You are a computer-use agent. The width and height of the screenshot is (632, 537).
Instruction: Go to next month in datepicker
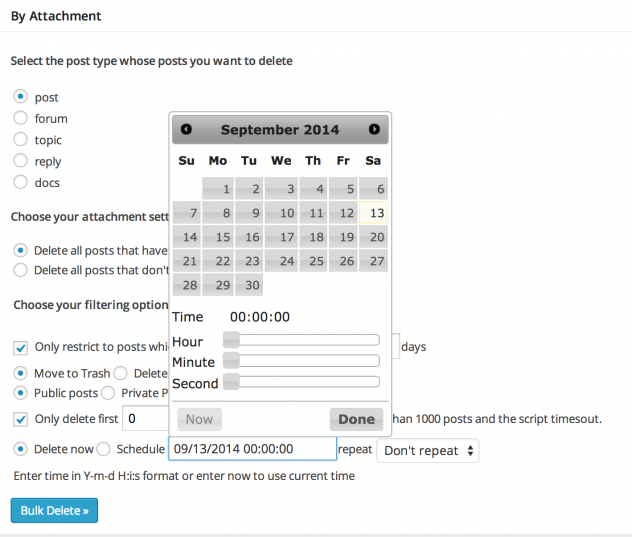[x=374, y=129]
